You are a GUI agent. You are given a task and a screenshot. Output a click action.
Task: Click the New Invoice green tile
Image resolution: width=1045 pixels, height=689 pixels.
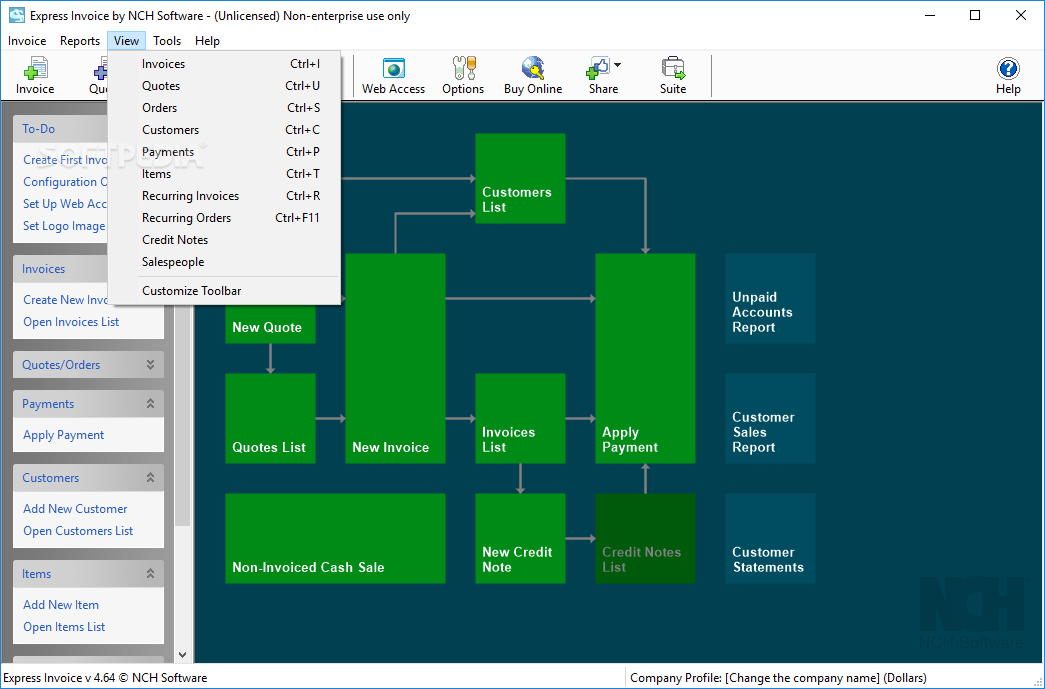coord(395,358)
